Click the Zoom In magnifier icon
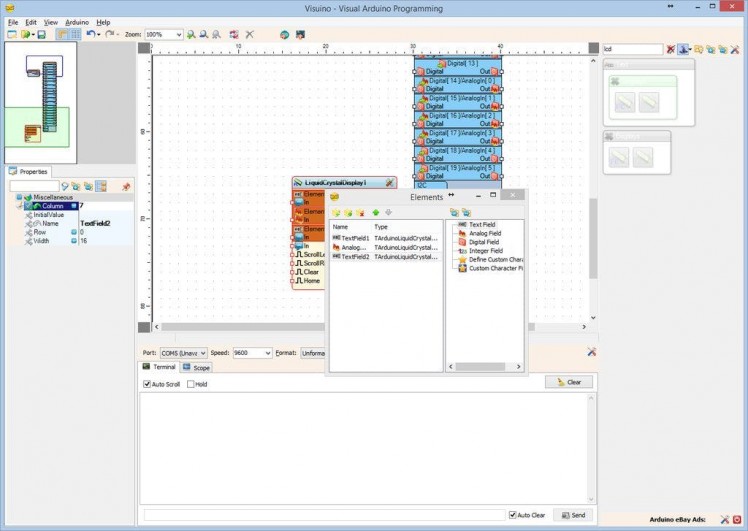The height and width of the screenshot is (531, 748). point(191,34)
